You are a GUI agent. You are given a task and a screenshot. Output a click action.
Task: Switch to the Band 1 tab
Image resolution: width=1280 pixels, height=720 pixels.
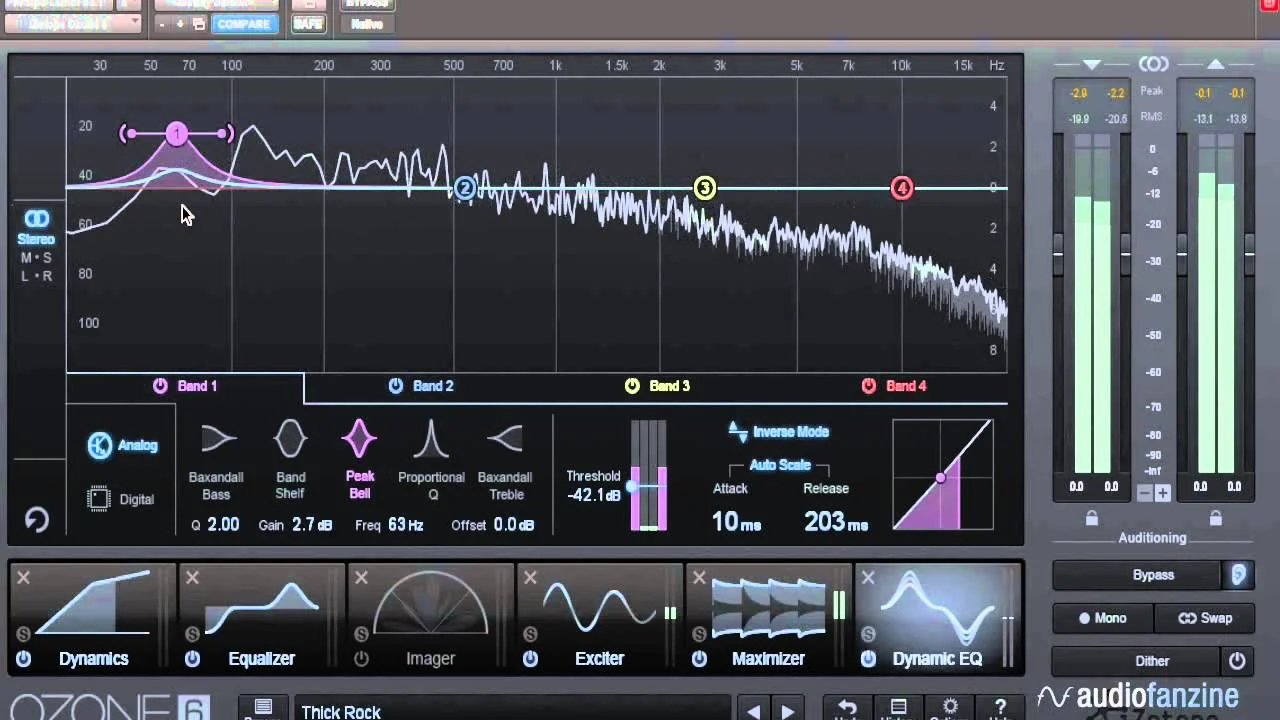[x=185, y=386]
